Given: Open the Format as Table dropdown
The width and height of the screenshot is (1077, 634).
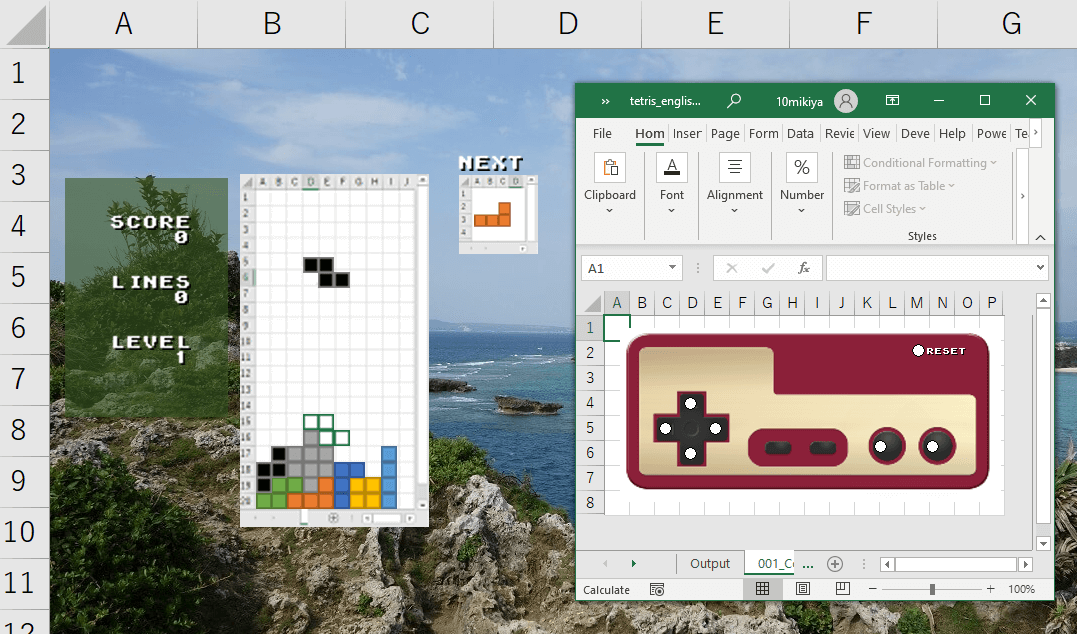Looking at the screenshot, I should click(899, 186).
